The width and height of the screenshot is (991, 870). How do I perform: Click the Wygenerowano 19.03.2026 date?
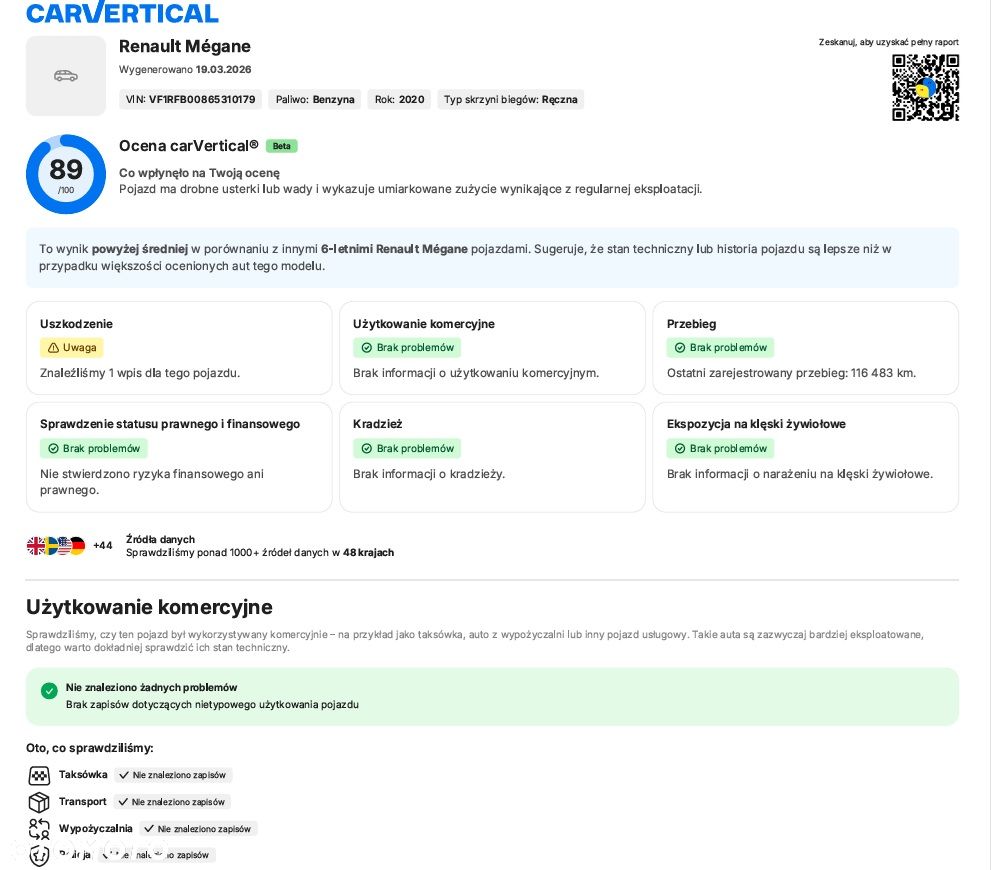pos(185,69)
